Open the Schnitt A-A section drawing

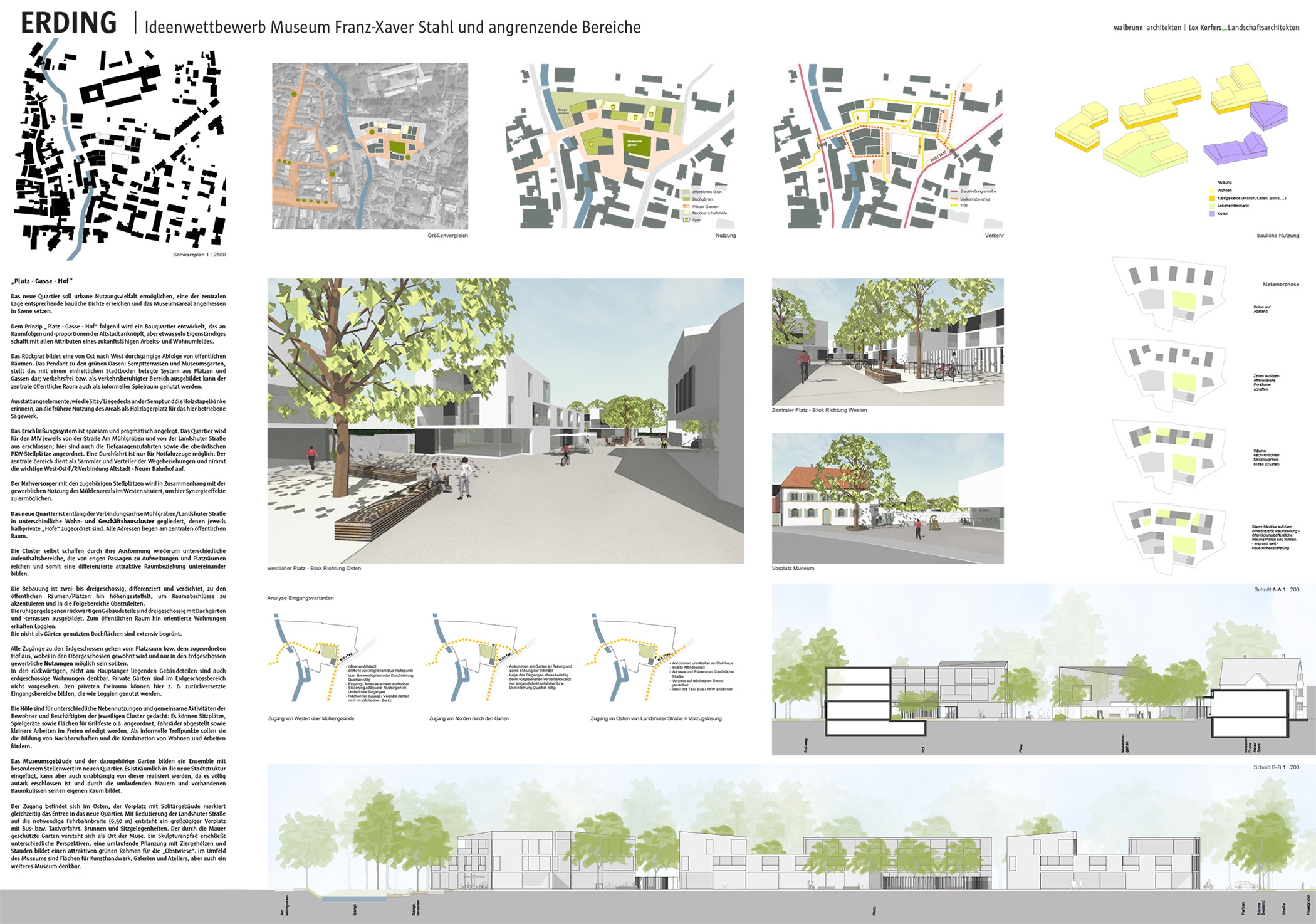click(x=1044, y=669)
